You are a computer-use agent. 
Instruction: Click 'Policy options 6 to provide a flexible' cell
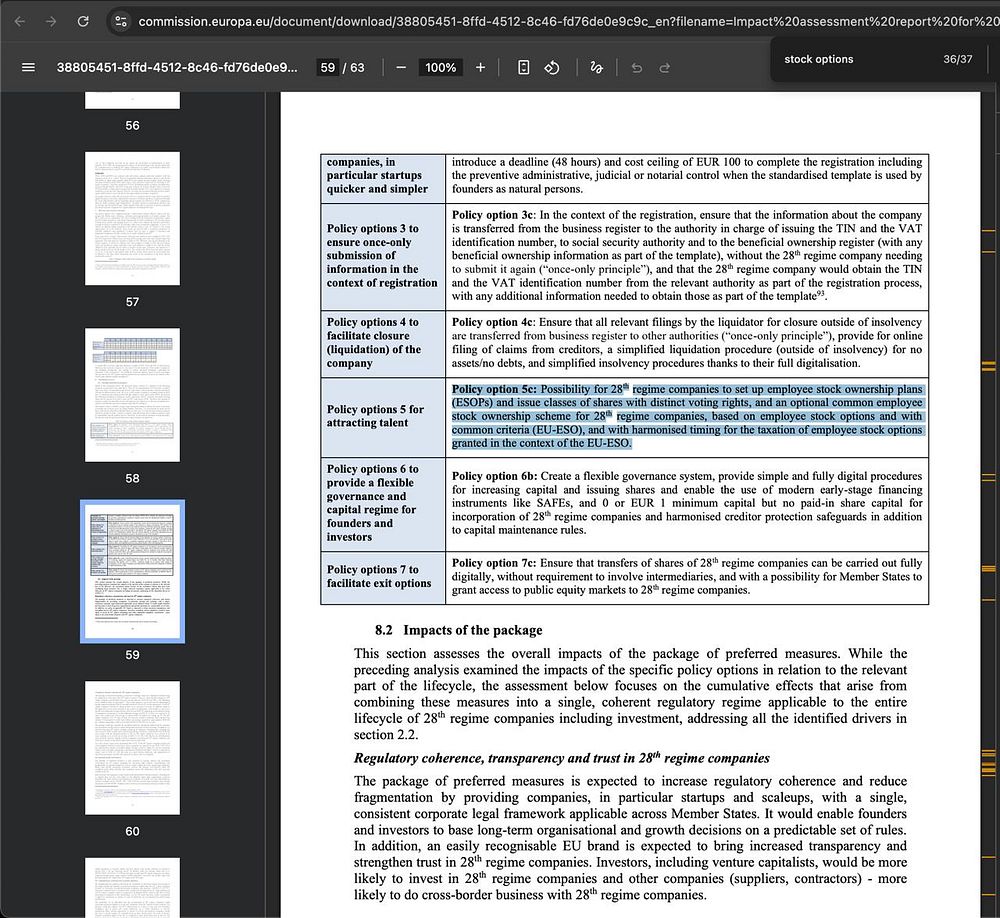pyautogui.click(x=383, y=503)
